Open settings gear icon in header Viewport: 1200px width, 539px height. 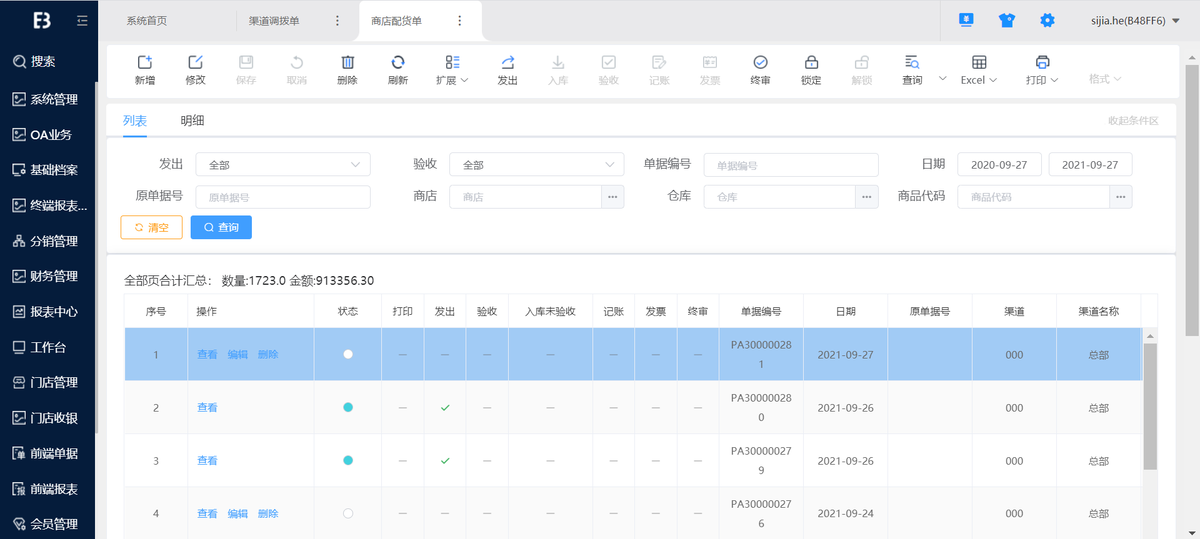[x=1047, y=20]
